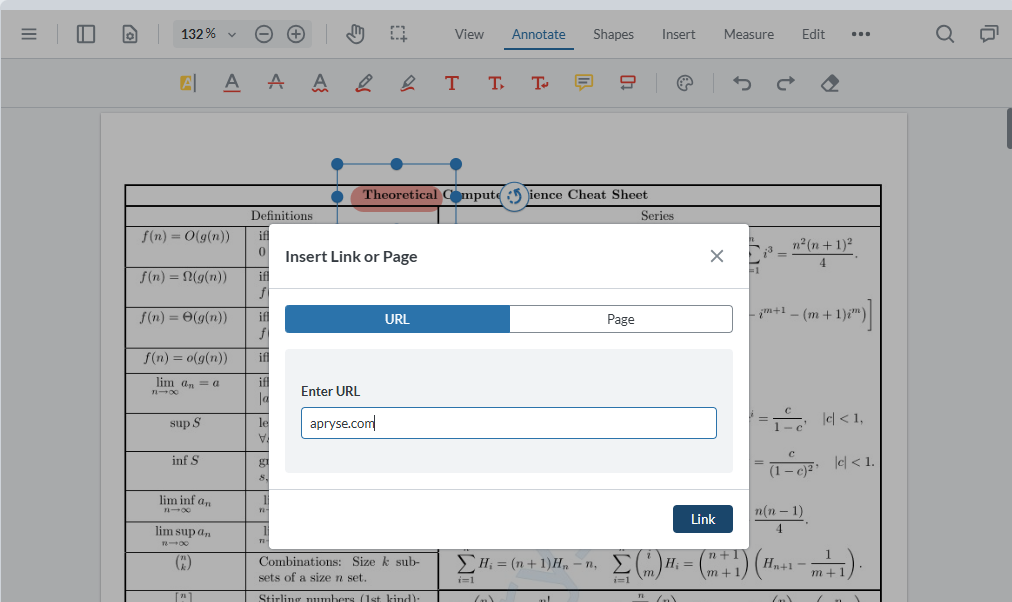
Task: Open the Measure tab
Action: (748, 34)
